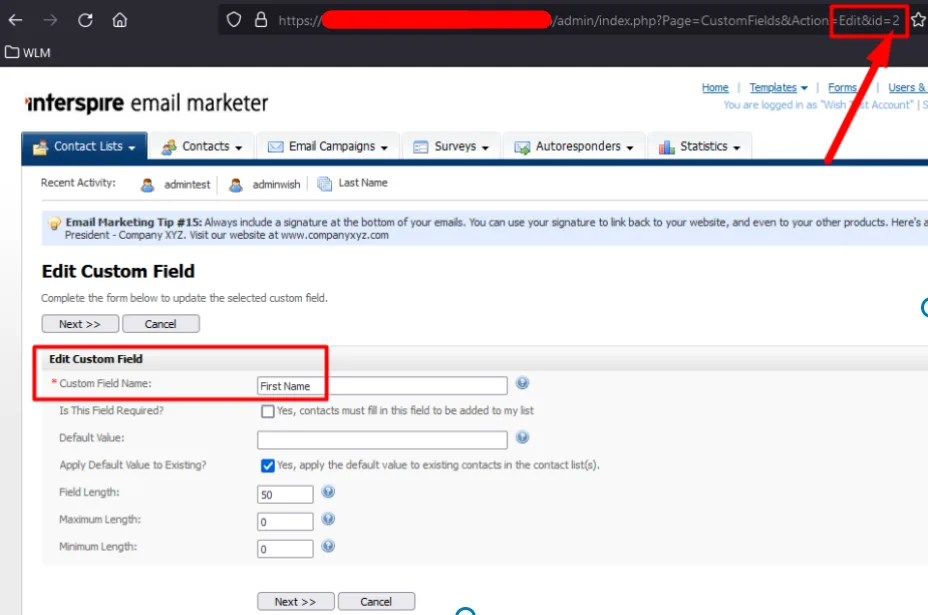Click the Email Campaigns envelope icon
Image resolution: width=928 pixels, height=615 pixels.
tap(275, 146)
